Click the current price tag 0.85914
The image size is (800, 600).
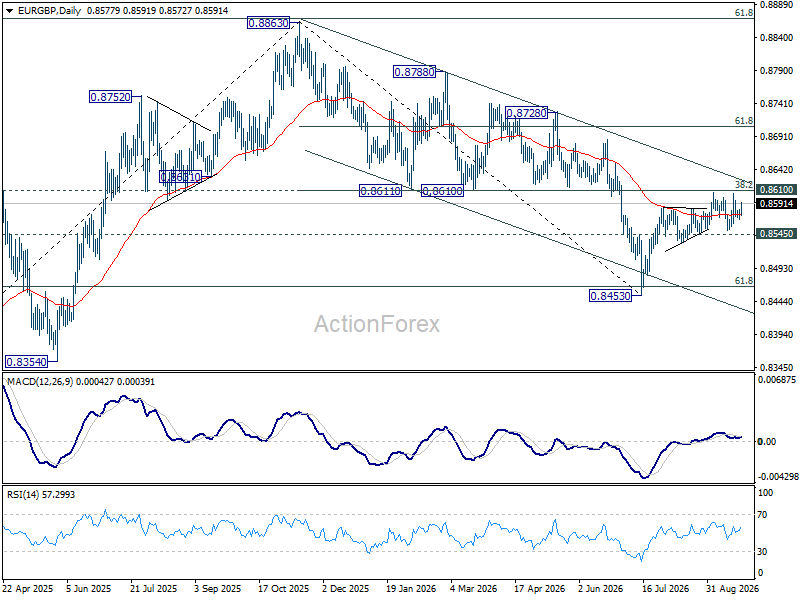pyautogui.click(x=776, y=204)
